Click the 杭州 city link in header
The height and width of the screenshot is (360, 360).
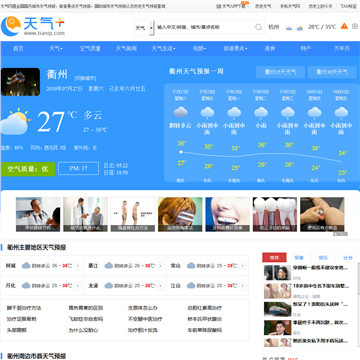coord(274,27)
